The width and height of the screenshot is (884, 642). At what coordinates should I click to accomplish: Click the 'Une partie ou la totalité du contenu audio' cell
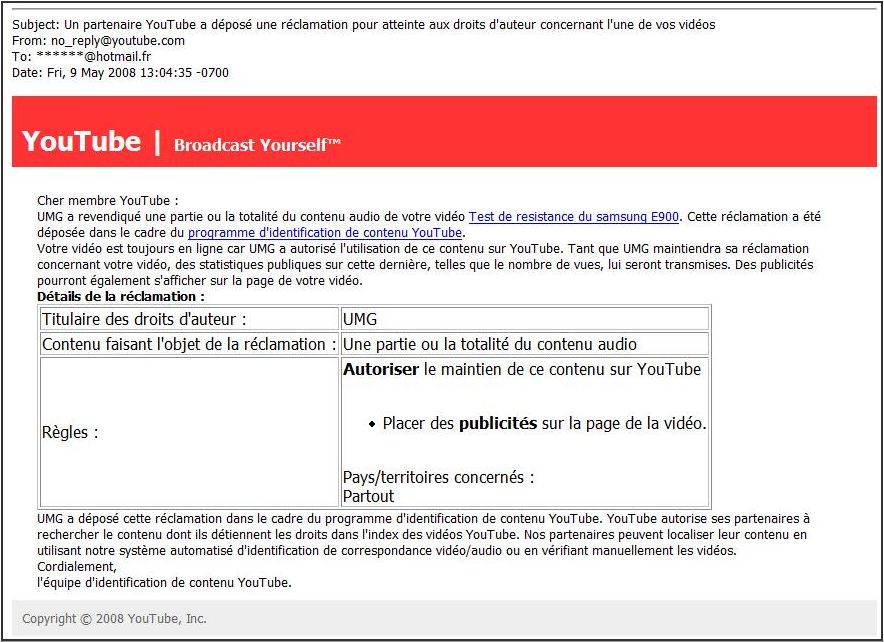[x=524, y=344]
